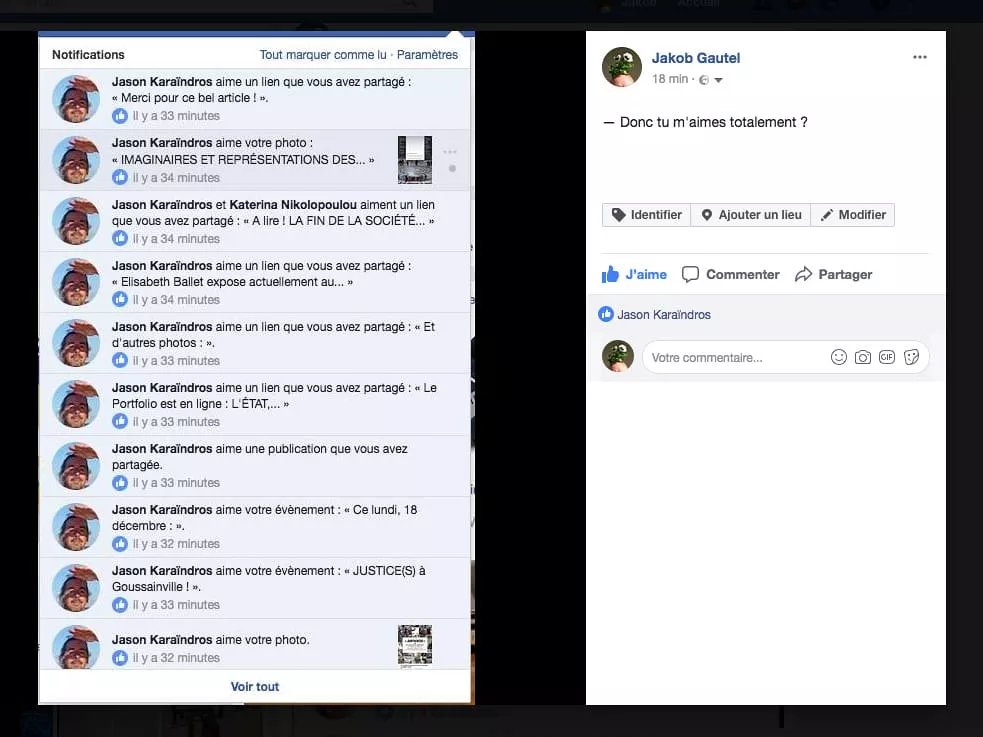Like the post with J'aime
Image resolution: width=983 pixels, height=737 pixels.
pyautogui.click(x=634, y=274)
